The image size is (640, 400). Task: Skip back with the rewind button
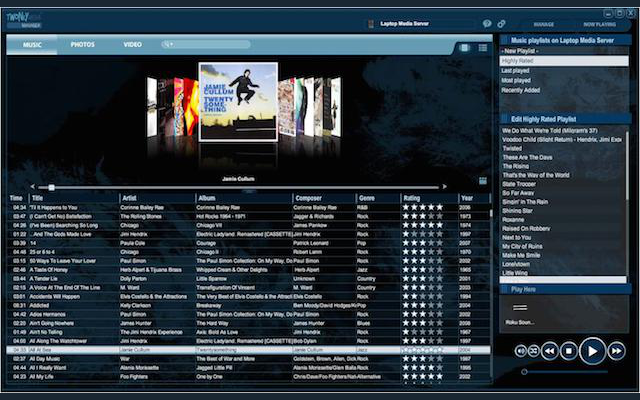point(549,351)
